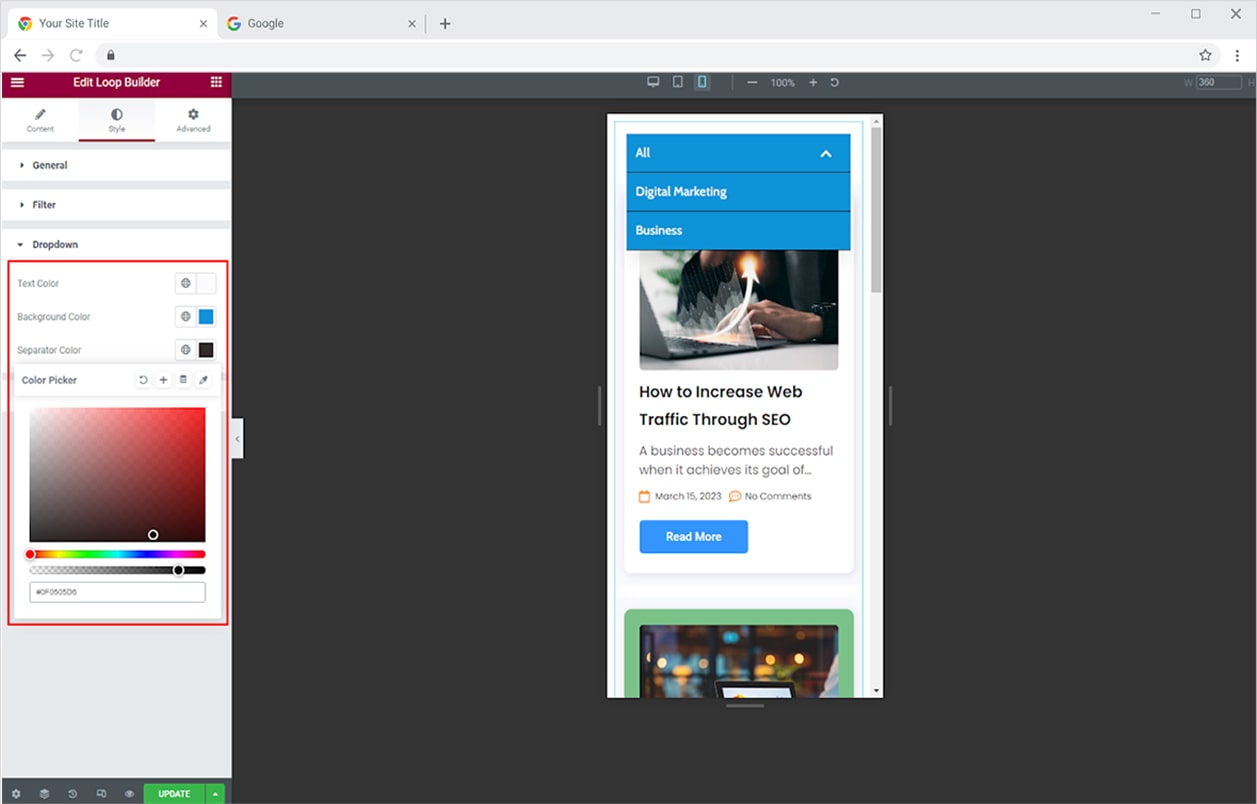Image resolution: width=1257 pixels, height=804 pixels.
Task: Open the Advanced tab
Action: pos(193,120)
